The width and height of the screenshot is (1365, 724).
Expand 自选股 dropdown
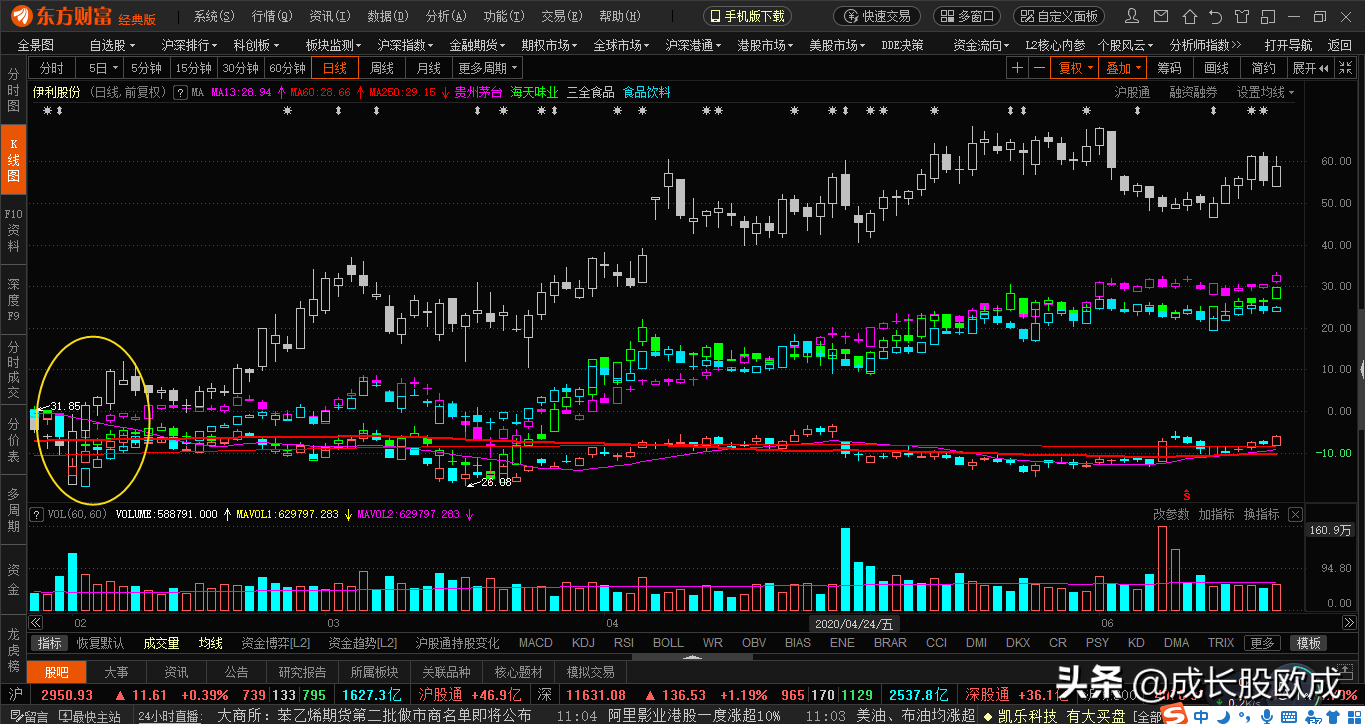[112, 45]
